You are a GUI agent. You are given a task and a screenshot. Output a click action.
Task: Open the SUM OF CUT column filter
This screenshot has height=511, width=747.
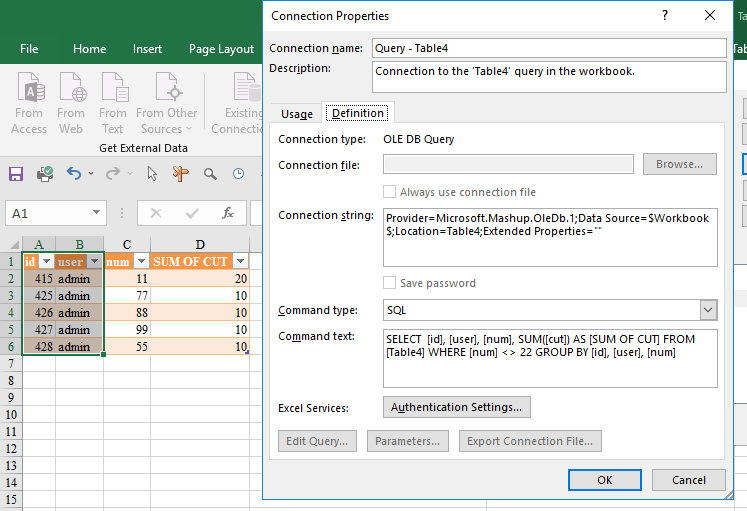click(240, 261)
